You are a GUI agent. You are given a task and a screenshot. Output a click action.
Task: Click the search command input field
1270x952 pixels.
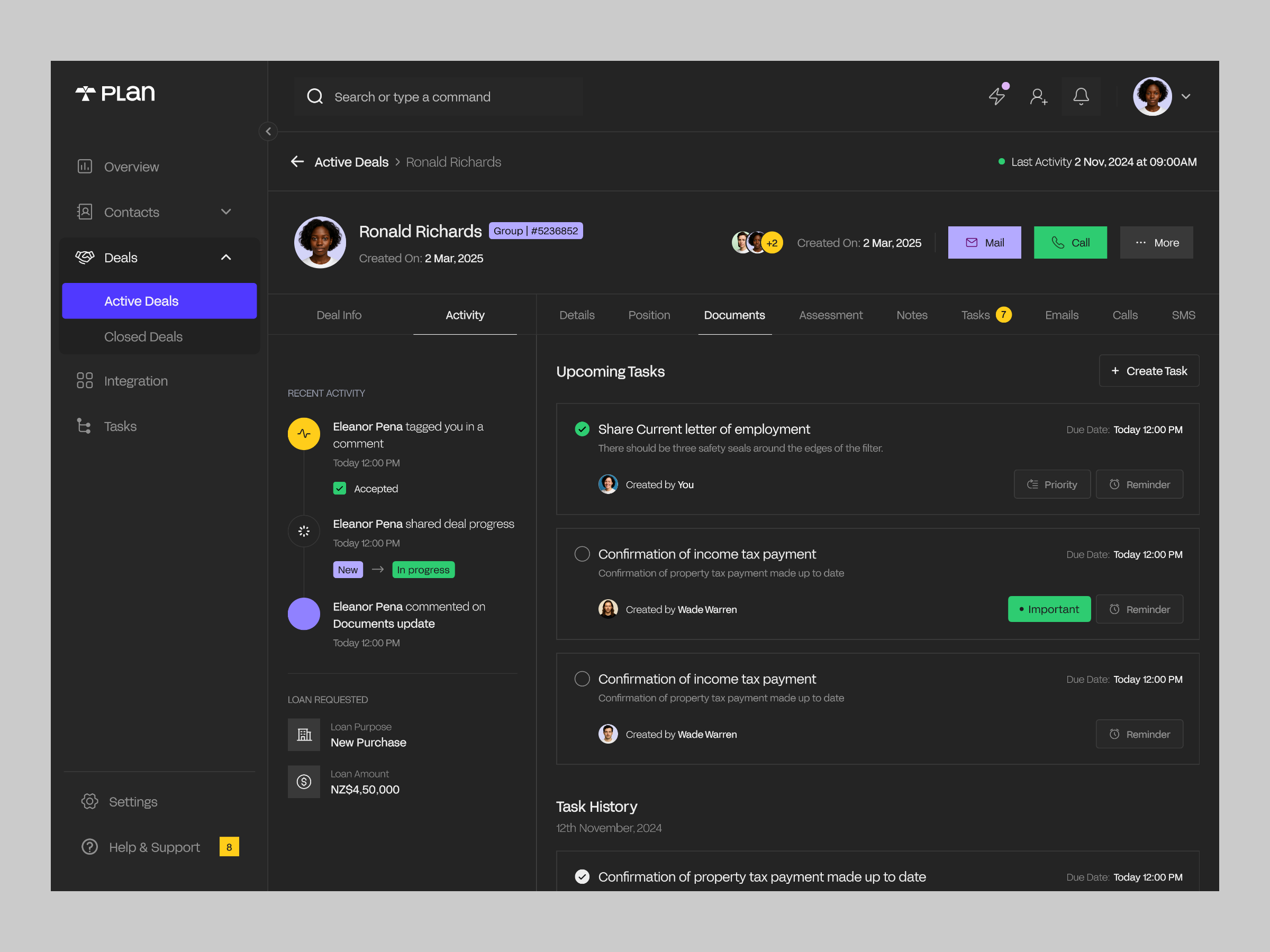(x=438, y=96)
